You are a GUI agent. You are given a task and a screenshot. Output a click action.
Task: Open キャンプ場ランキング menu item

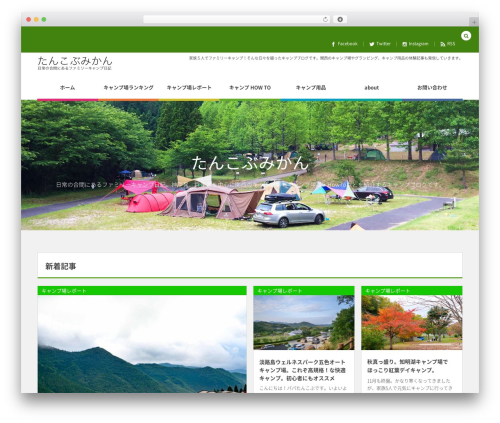point(128,88)
